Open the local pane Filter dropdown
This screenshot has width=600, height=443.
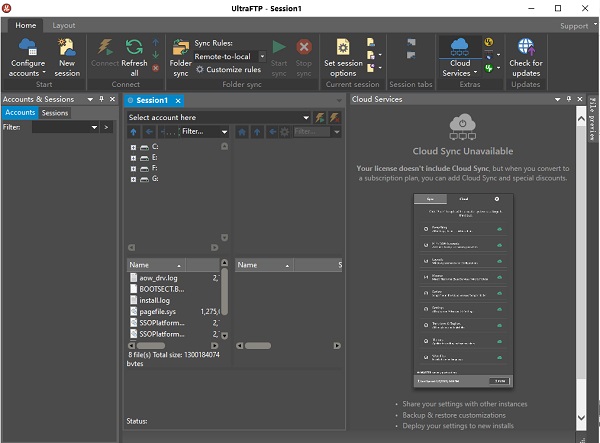224,132
